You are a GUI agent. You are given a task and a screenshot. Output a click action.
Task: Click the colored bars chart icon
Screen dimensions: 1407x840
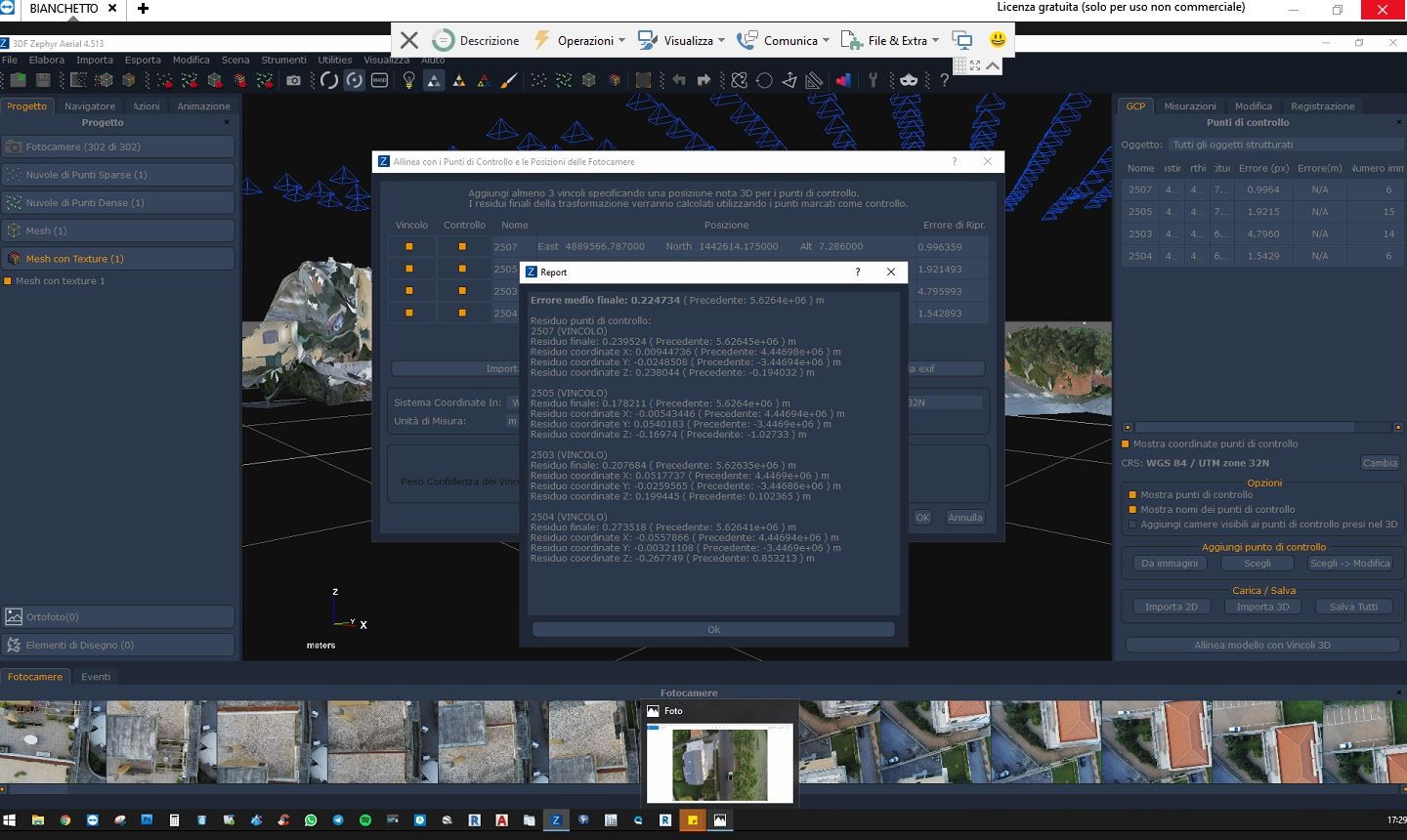point(843,80)
